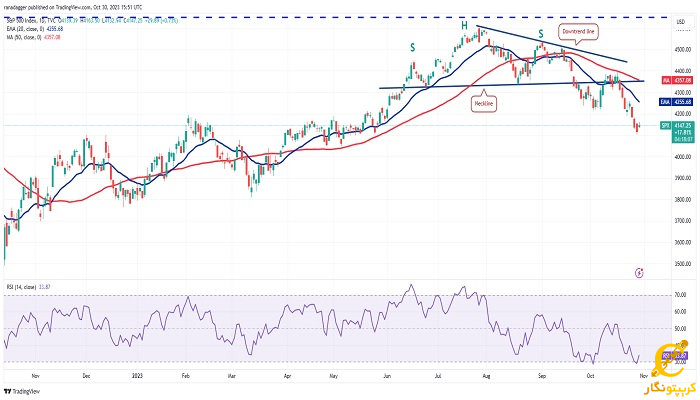Image resolution: width=700 pixels, height=400 pixels.
Task: Click the Apr label on time axis
Action: click(288, 376)
